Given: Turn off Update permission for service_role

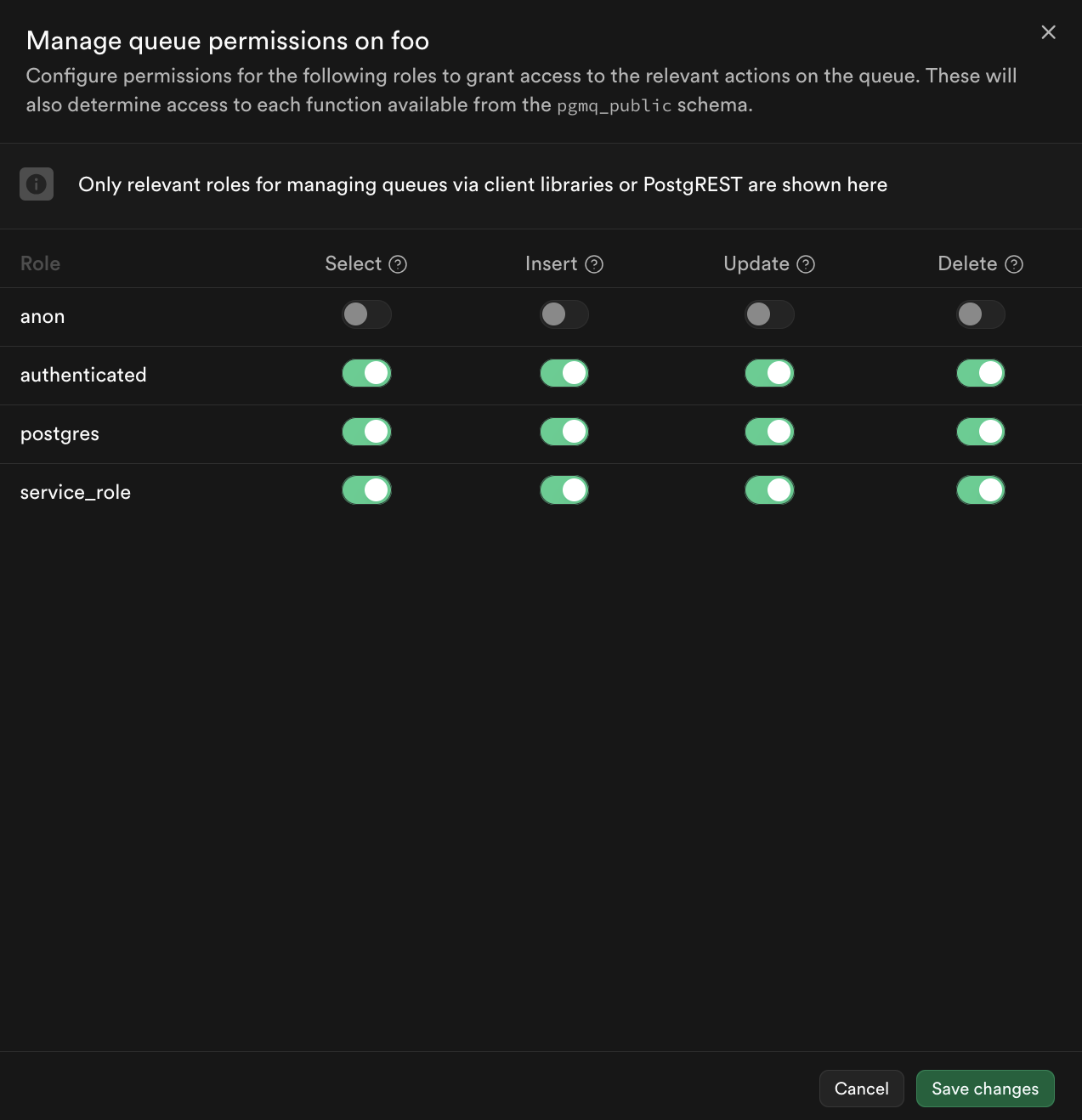Looking at the screenshot, I should click(x=769, y=490).
